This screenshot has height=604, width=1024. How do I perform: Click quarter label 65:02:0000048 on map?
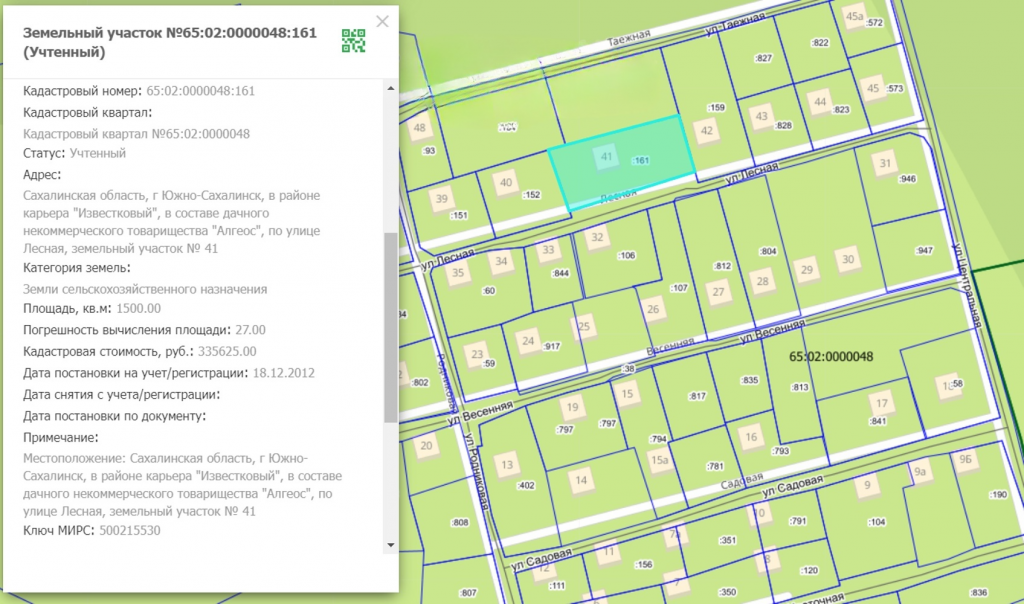[831, 357]
